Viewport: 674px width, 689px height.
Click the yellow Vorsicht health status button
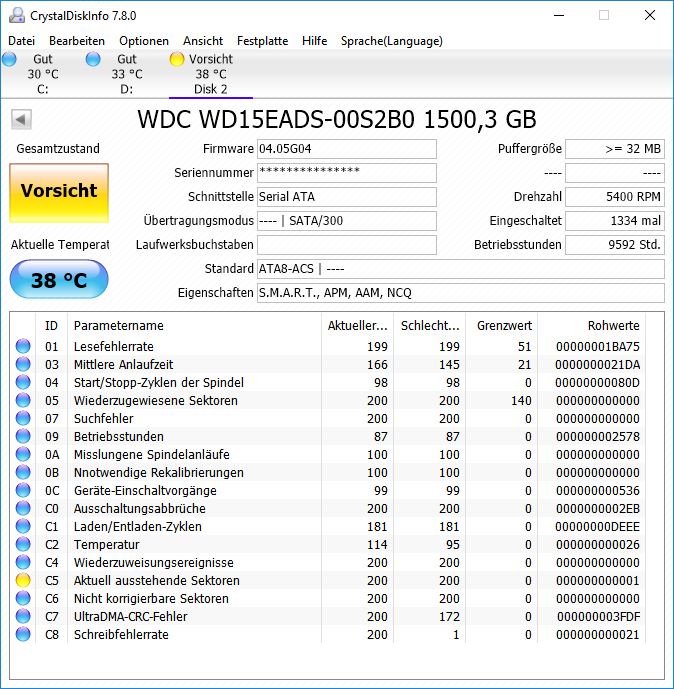coord(59,193)
